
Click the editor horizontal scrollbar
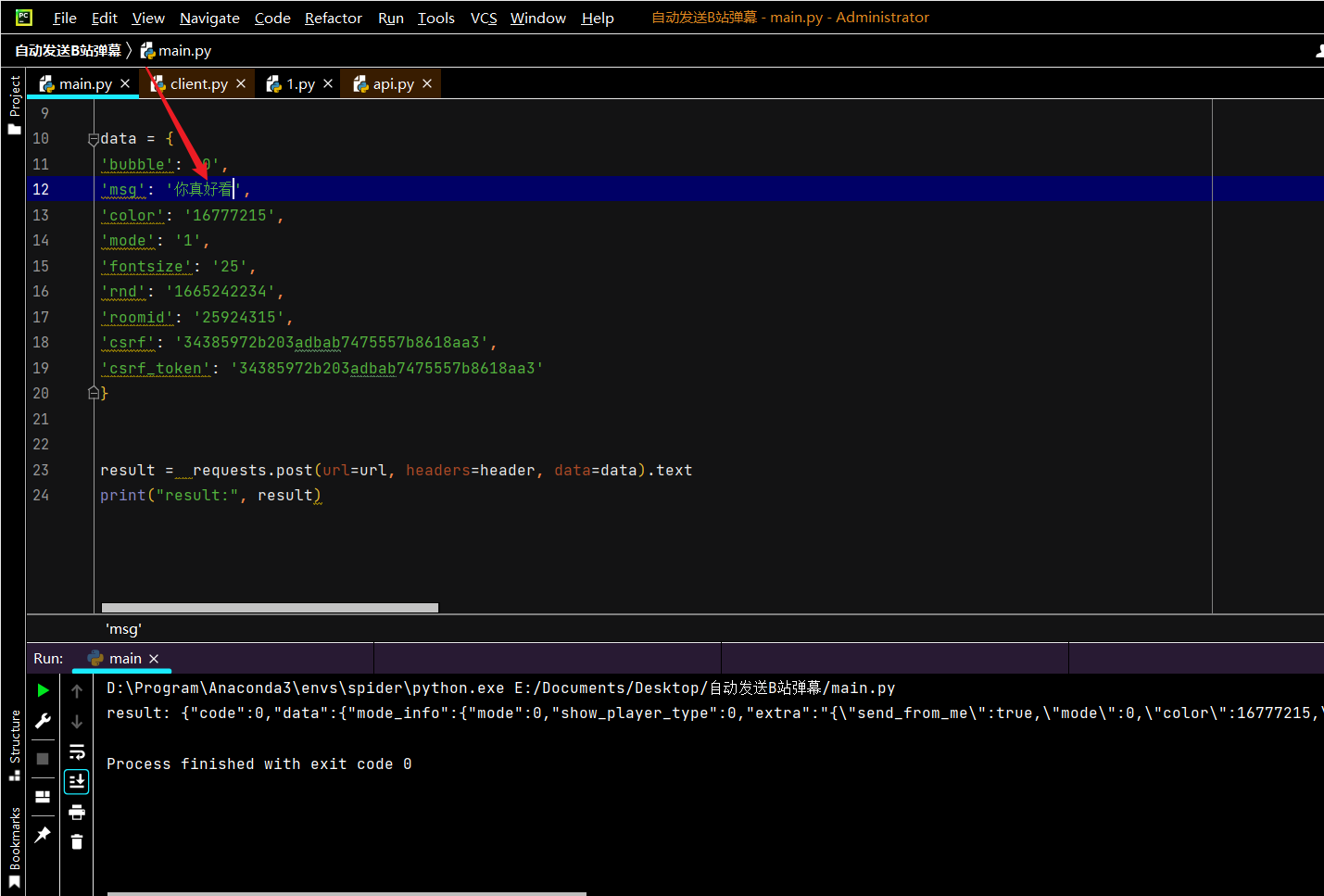[270, 608]
